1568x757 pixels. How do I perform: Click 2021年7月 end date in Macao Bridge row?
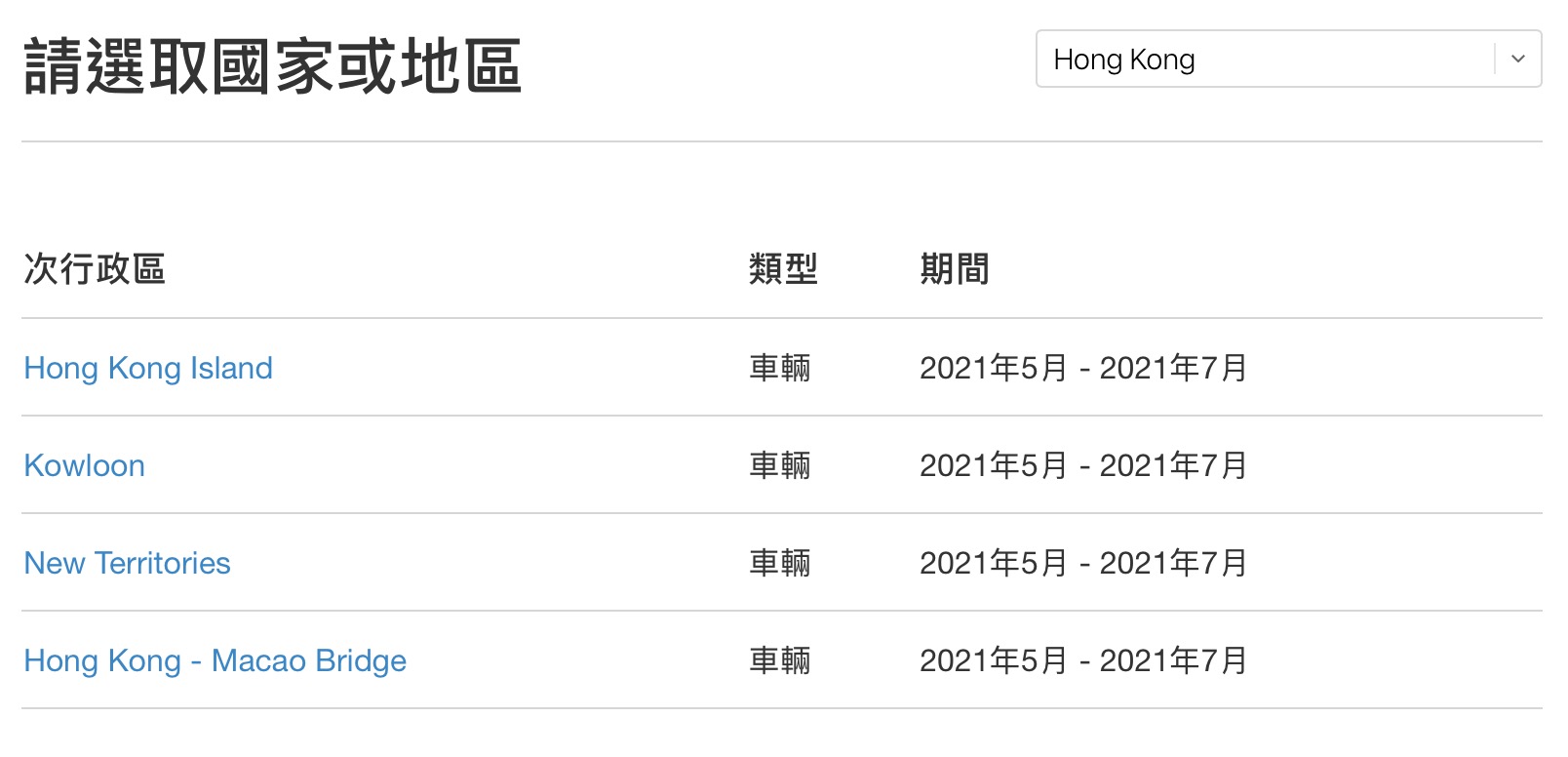pyautogui.click(x=1174, y=660)
